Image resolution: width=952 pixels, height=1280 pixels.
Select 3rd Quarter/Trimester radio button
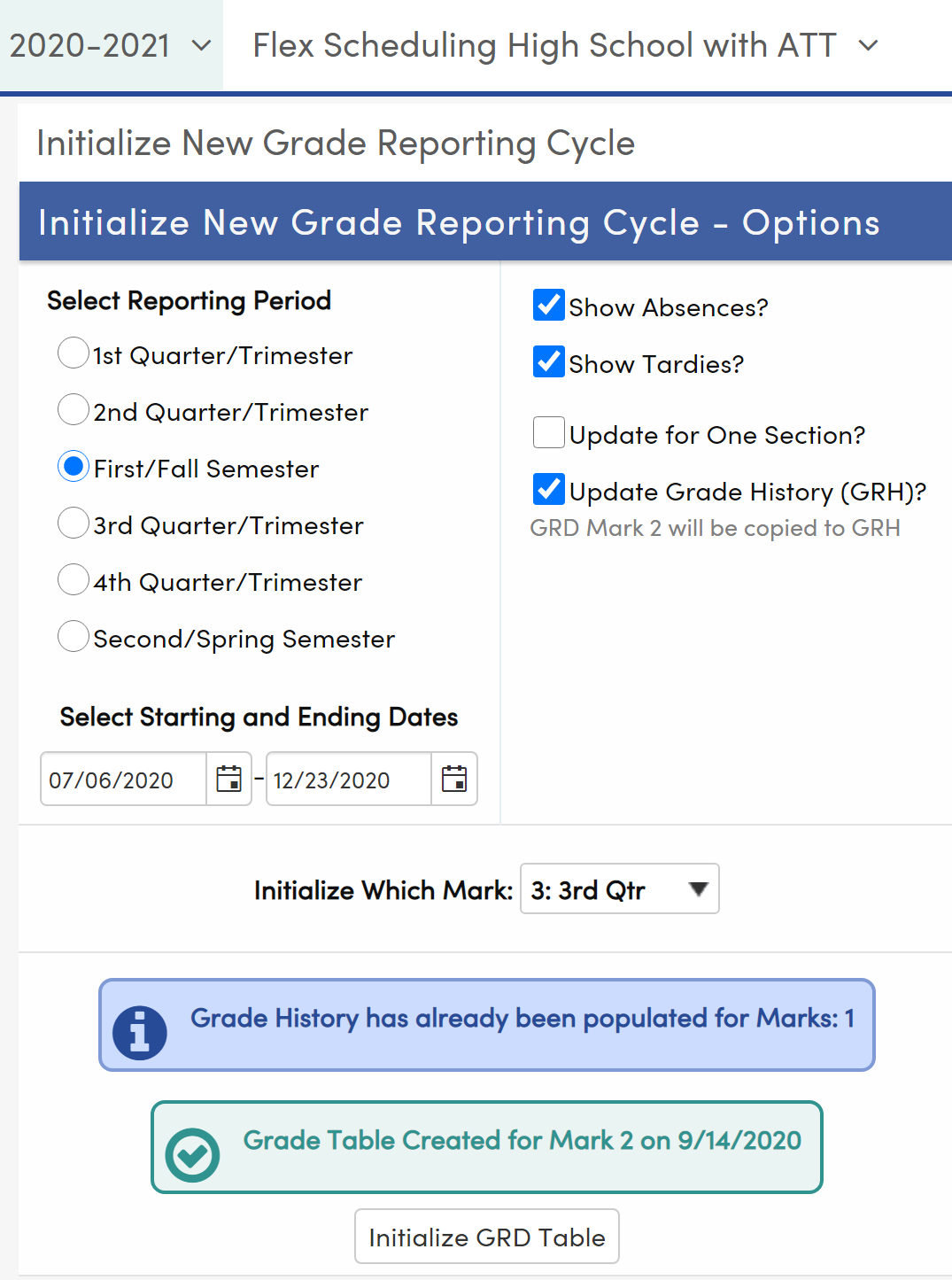pos(74,523)
